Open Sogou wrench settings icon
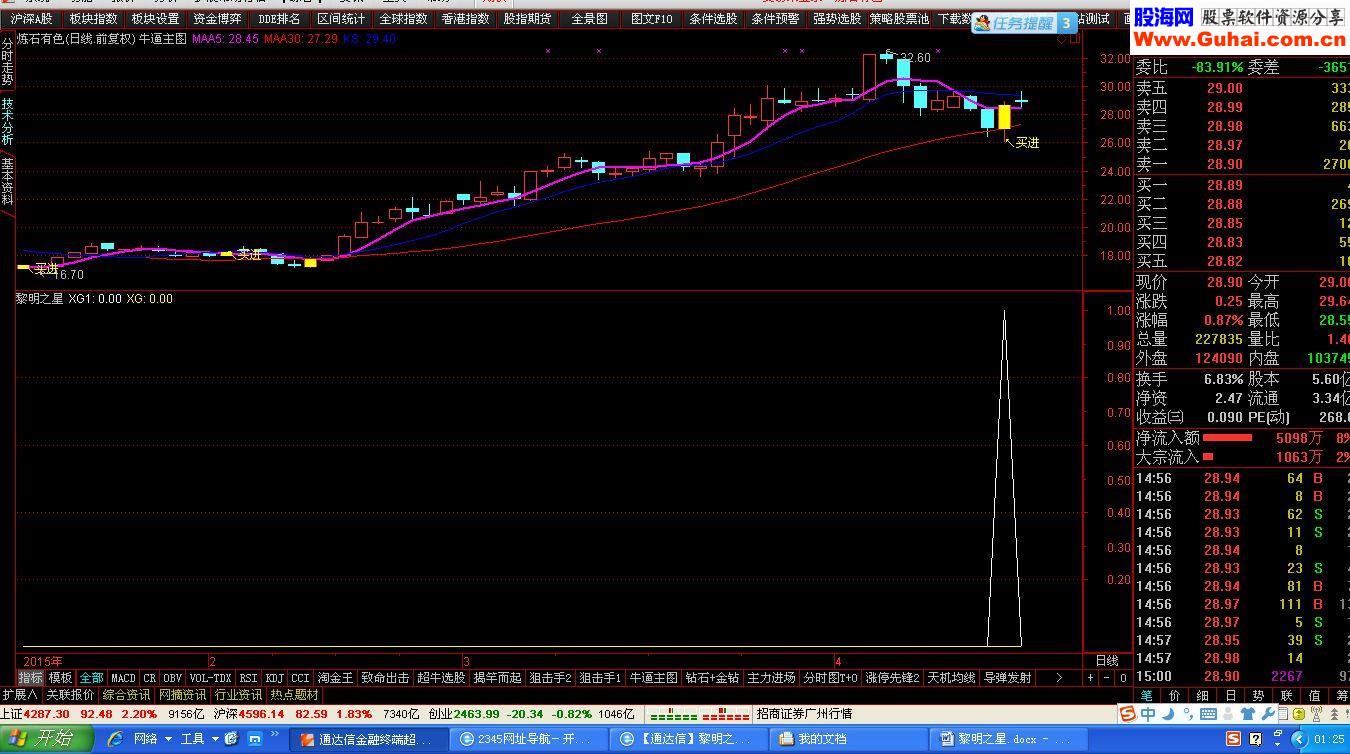1350x754 pixels. pos(1267,714)
